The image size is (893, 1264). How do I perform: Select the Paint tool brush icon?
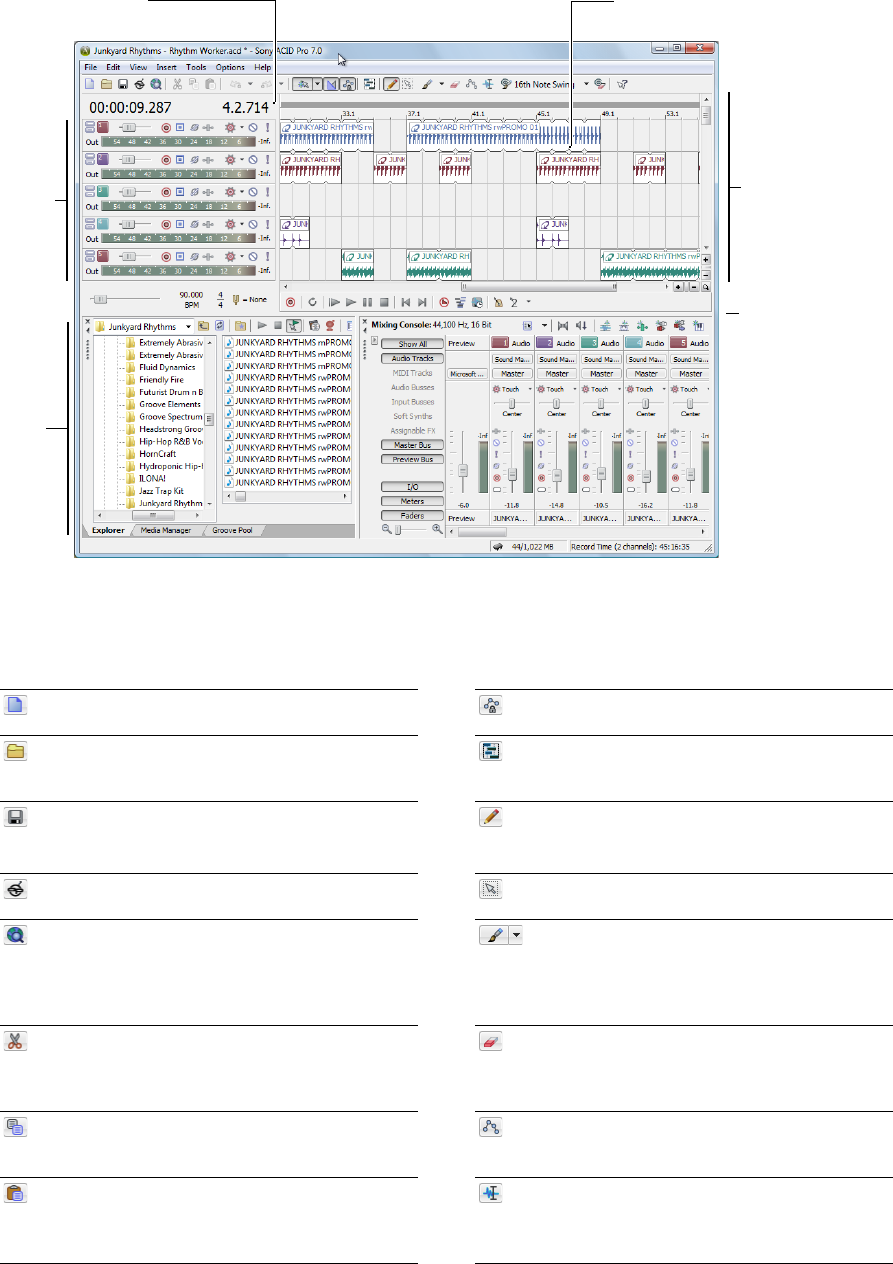click(426, 85)
